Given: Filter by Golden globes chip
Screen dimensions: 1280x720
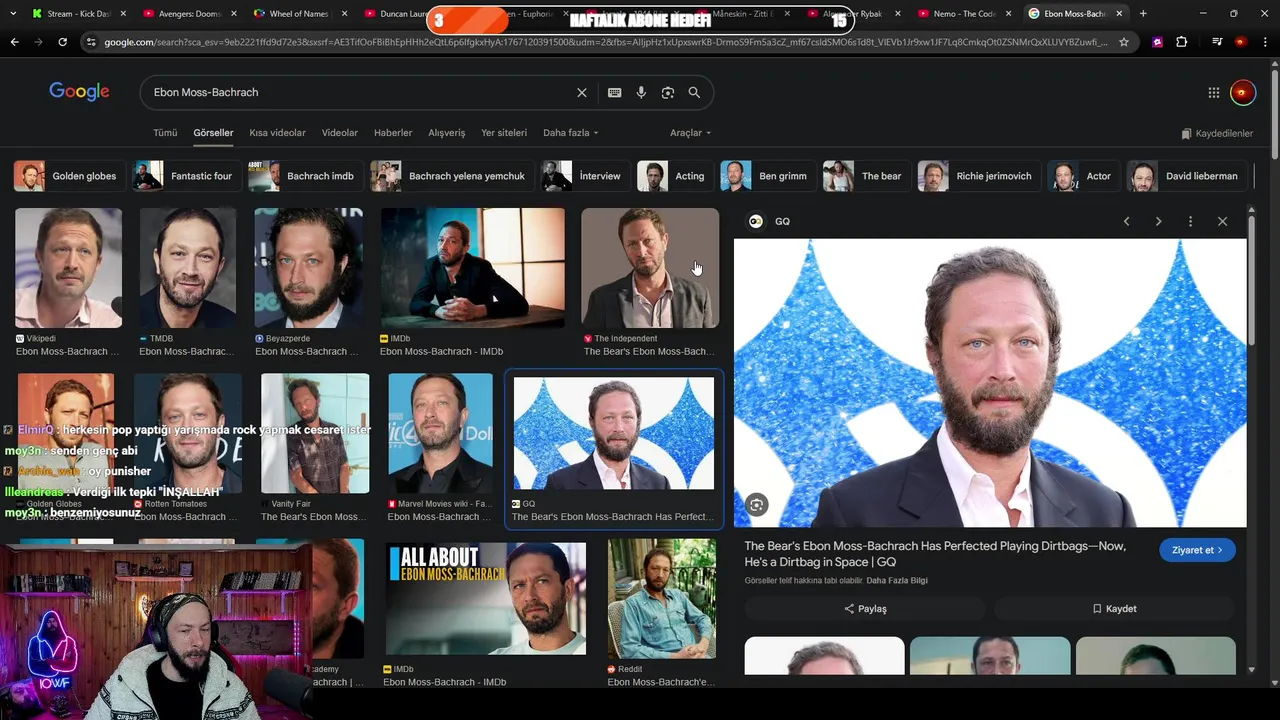Looking at the screenshot, I should 68,176.
